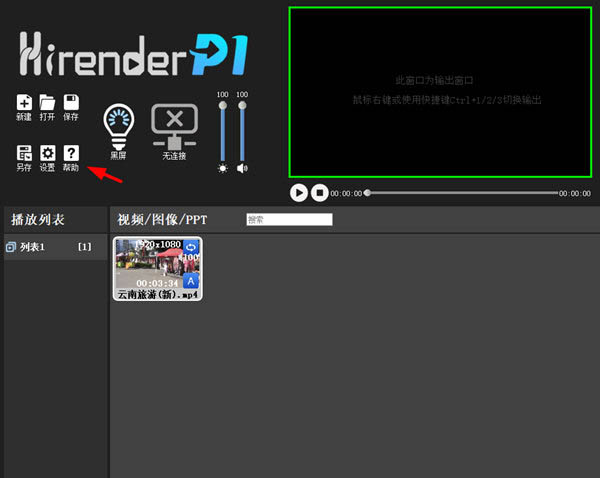Start playback with the play button
The width and height of the screenshot is (600, 478).
[299, 193]
